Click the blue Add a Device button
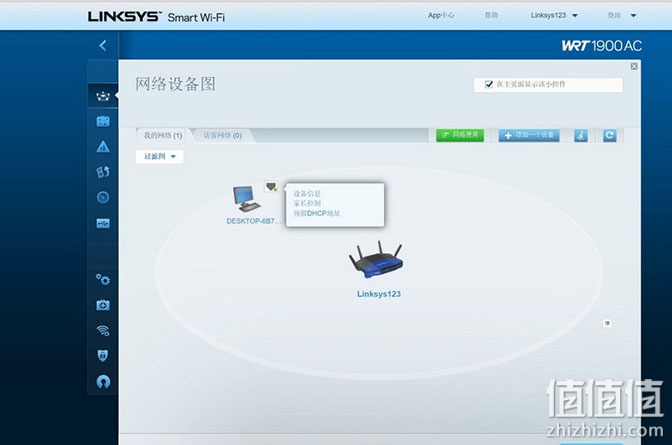The height and width of the screenshot is (445, 672). click(529, 135)
